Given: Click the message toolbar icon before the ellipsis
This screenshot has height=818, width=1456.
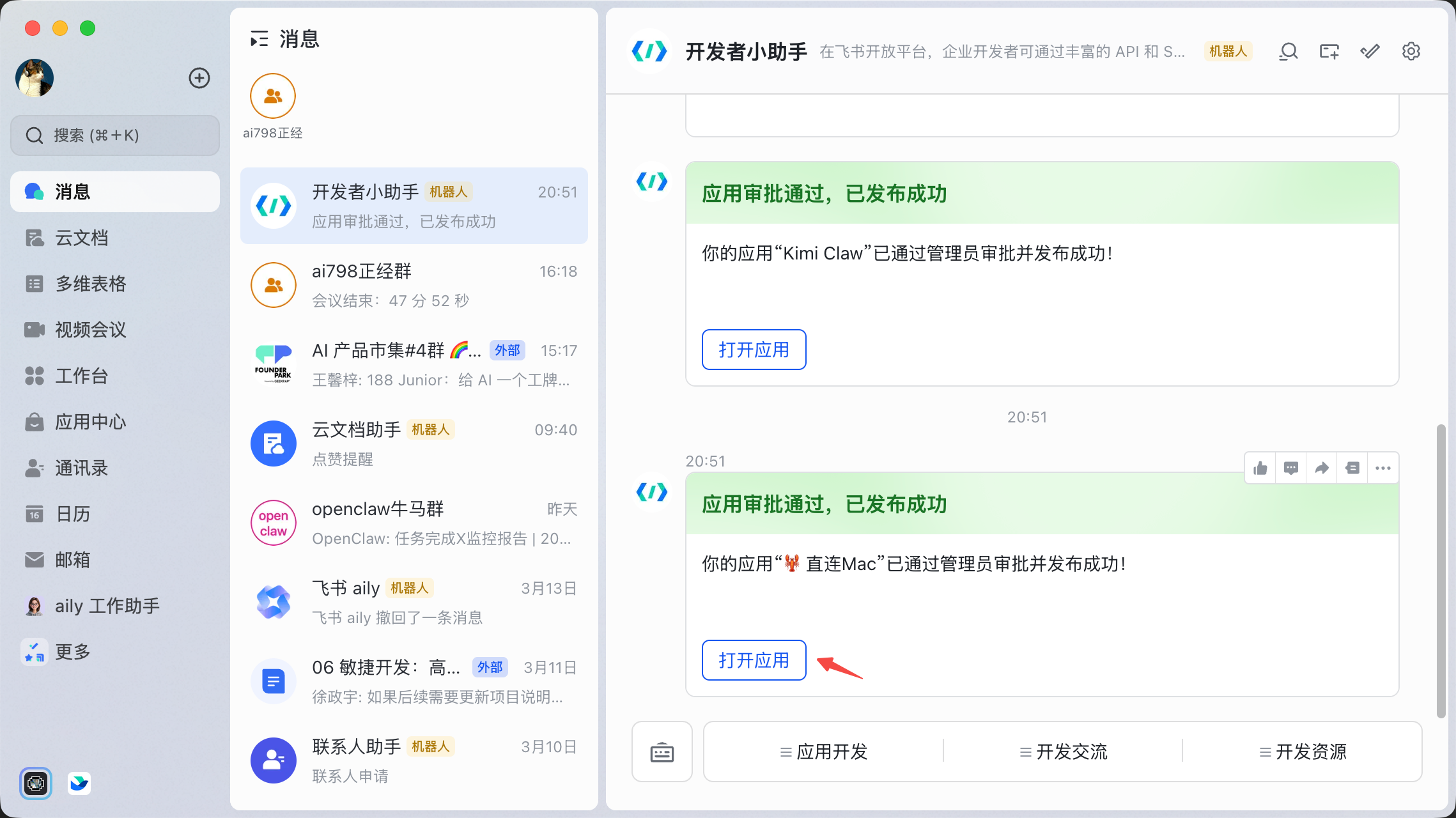Looking at the screenshot, I should click(x=1352, y=468).
